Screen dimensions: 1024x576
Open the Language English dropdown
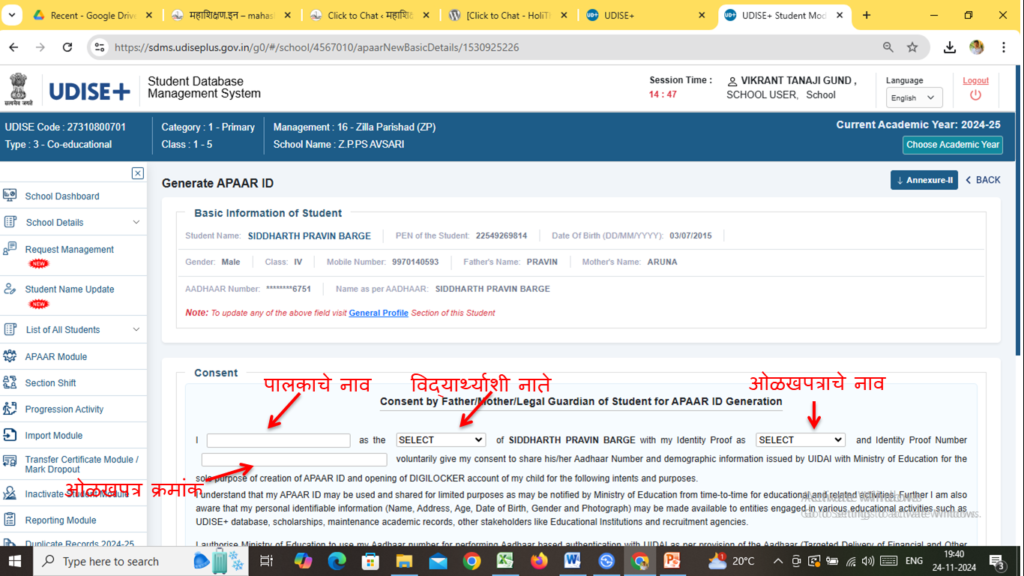914,98
